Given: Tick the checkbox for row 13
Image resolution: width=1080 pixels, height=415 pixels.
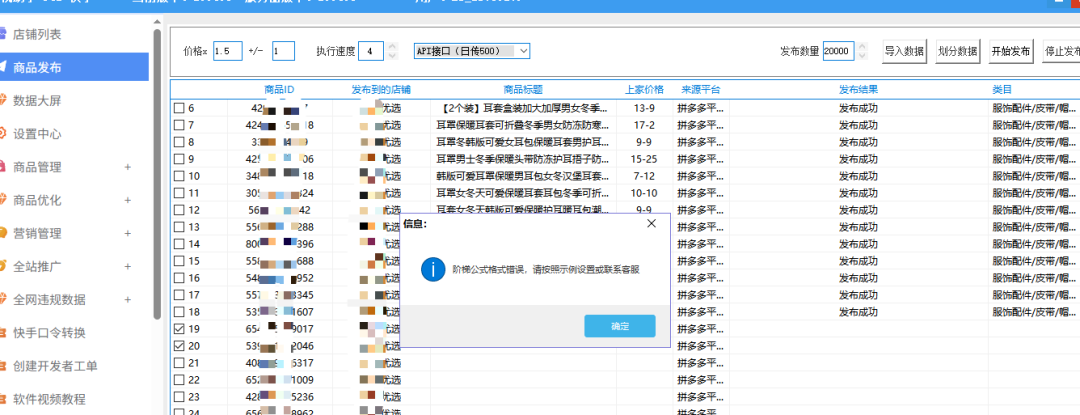Looking at the screenshot, I should tap(179, 227).
